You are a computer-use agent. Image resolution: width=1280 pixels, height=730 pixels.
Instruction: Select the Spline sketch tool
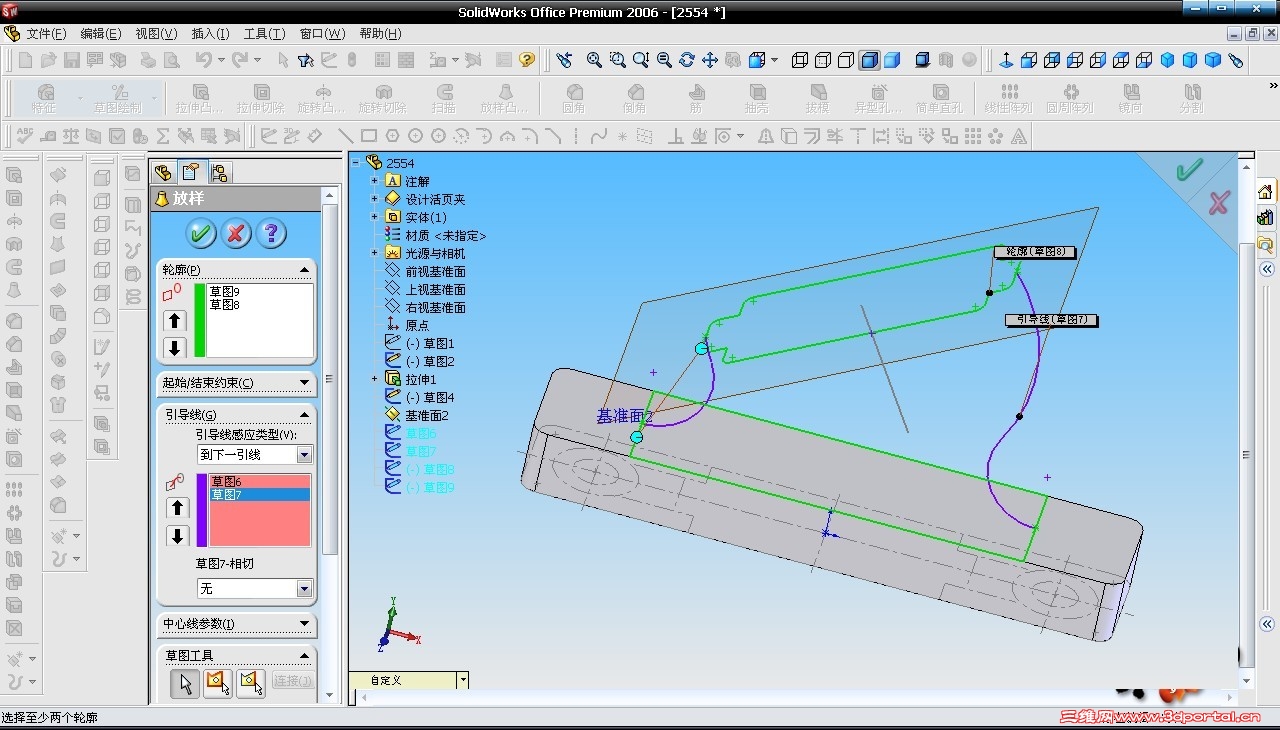coord(599,136)
